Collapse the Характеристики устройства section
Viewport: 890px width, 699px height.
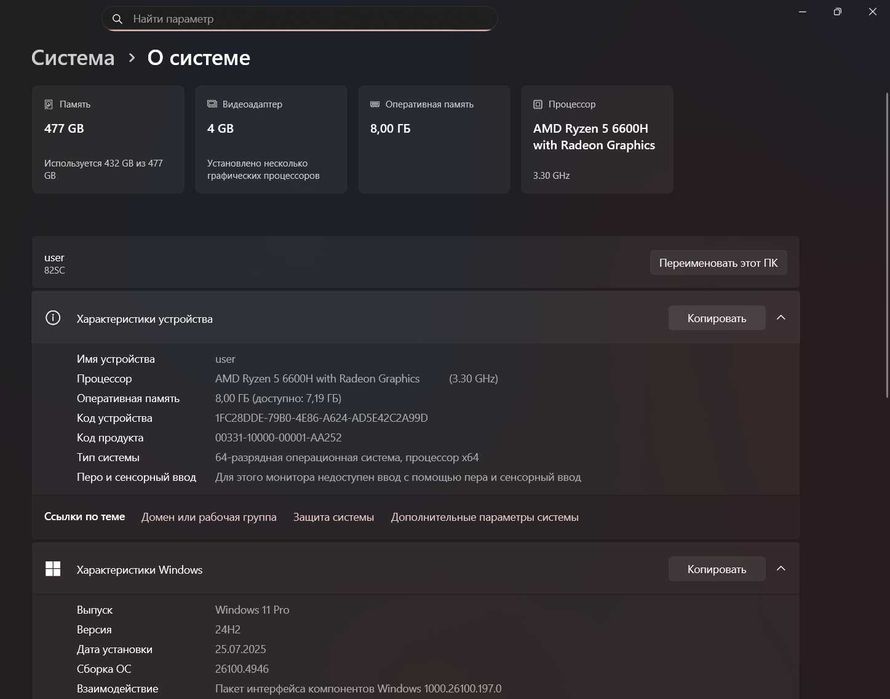(x=781, y=318)
